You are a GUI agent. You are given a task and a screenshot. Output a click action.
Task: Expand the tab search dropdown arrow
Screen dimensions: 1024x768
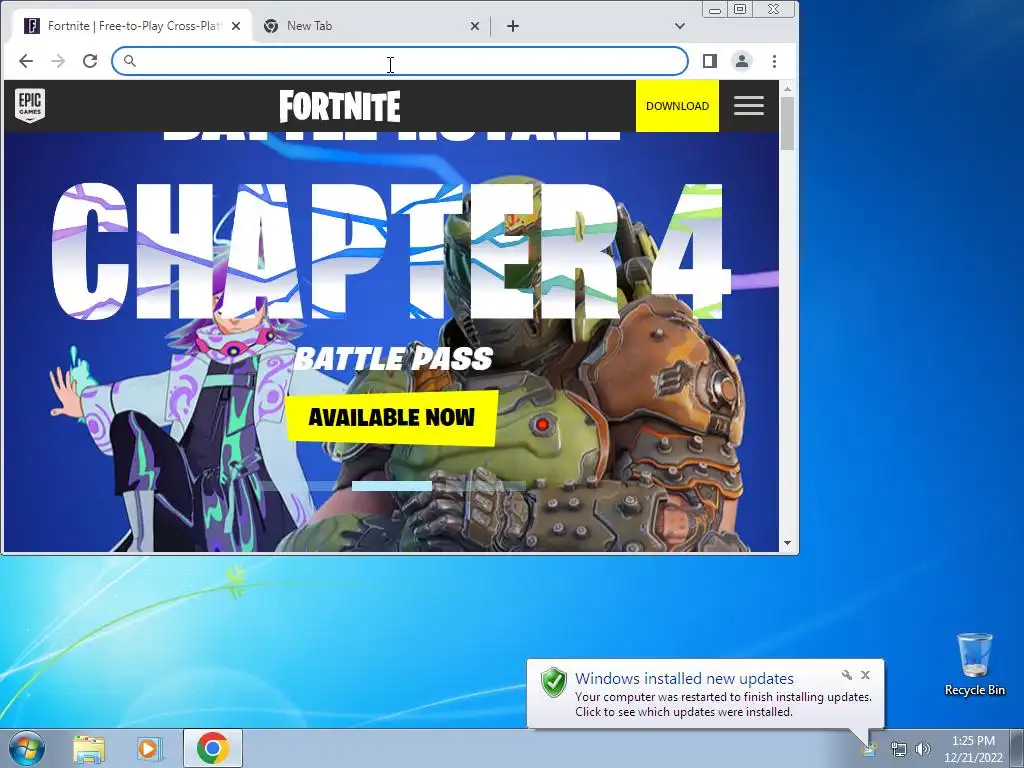pos(680,26)
